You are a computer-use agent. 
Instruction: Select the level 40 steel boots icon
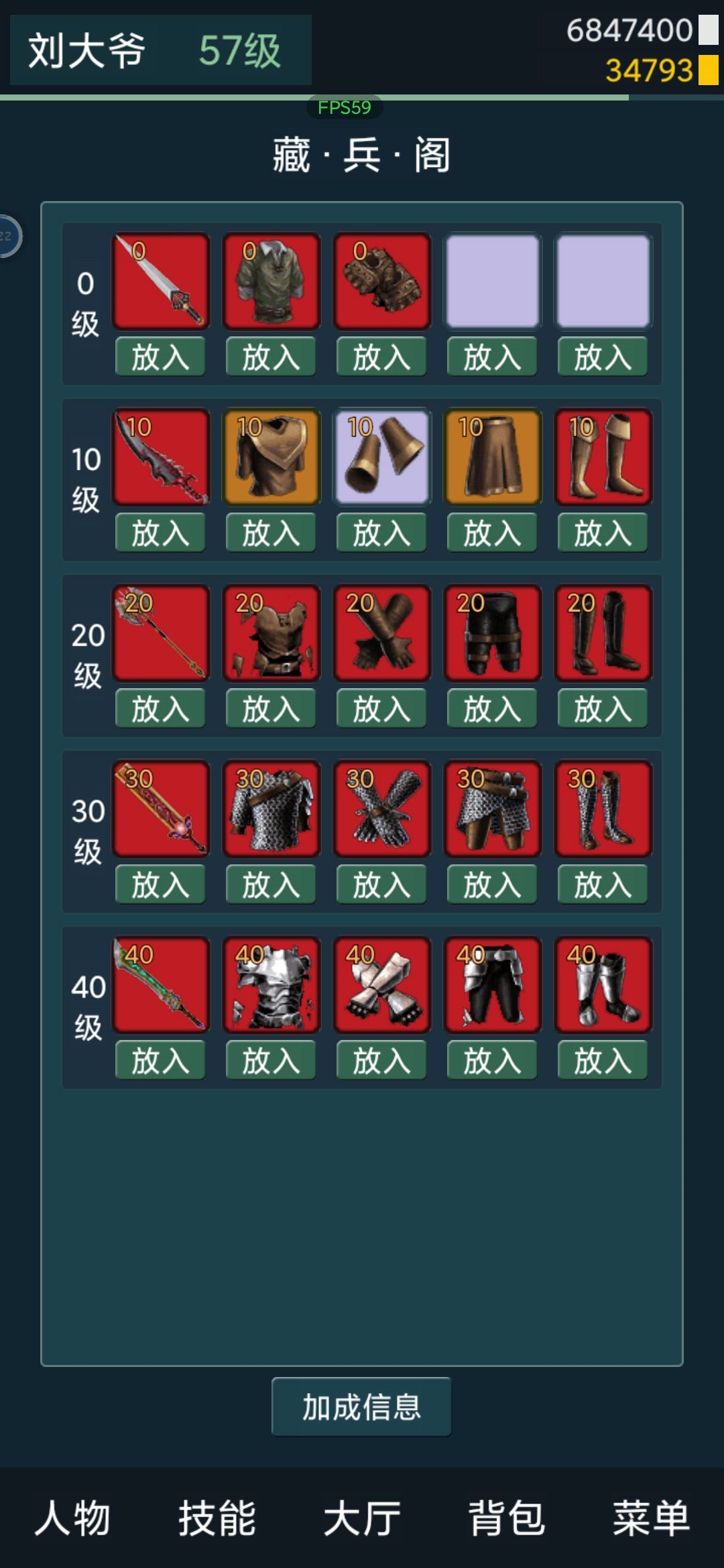(x=603, y=984)
